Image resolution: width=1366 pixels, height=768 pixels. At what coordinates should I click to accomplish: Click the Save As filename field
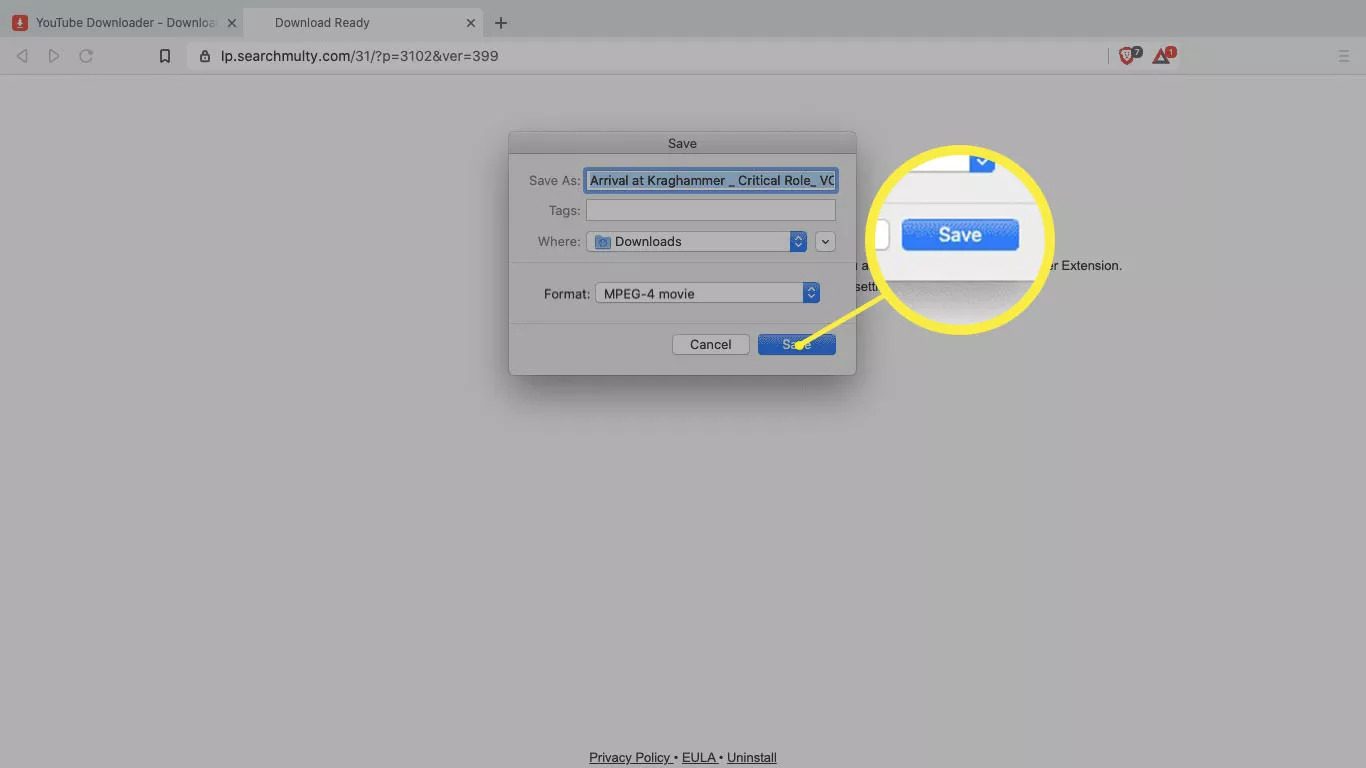pos(710,181)
